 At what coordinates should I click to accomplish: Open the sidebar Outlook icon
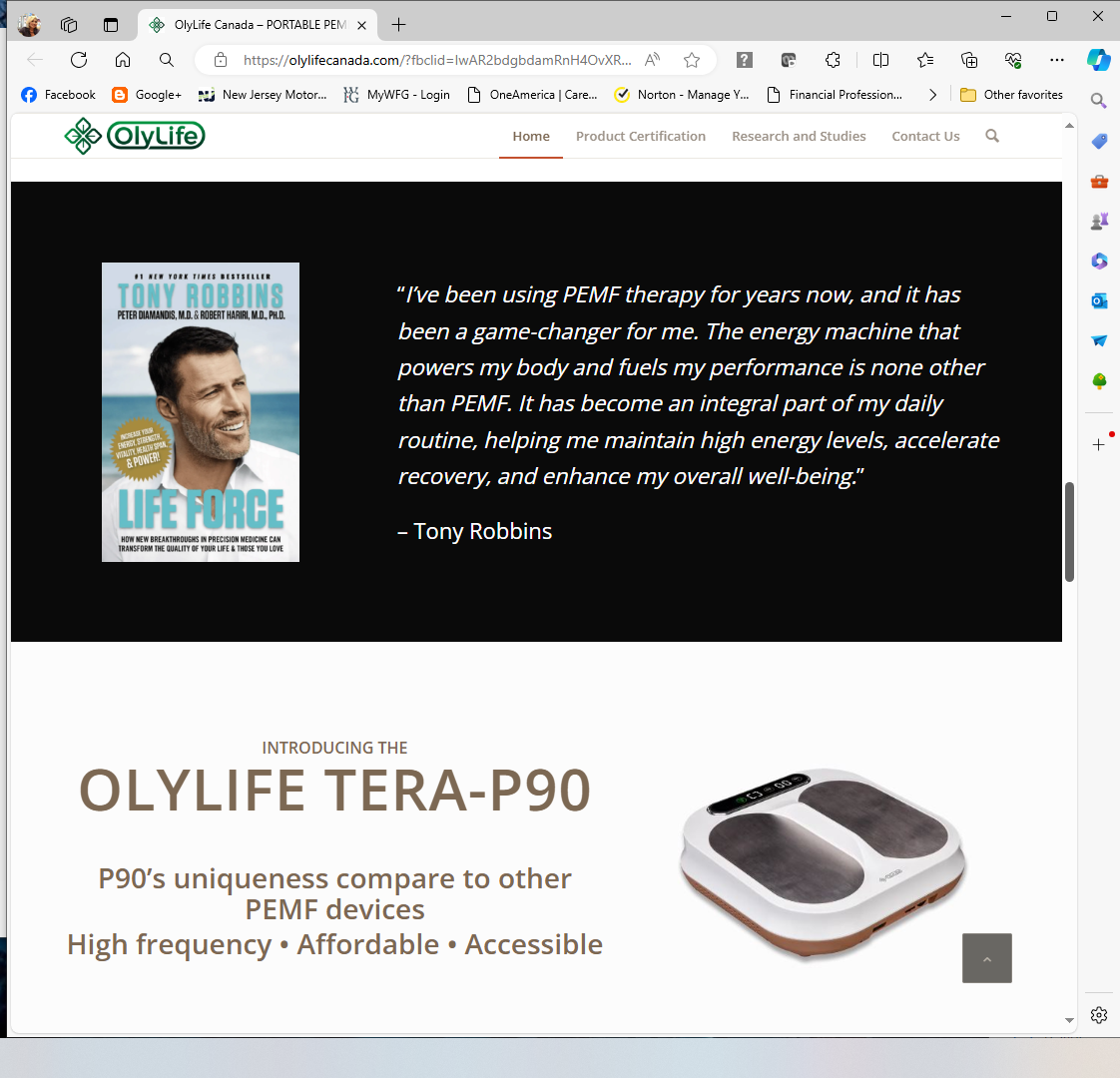[x=1099, y=300]
